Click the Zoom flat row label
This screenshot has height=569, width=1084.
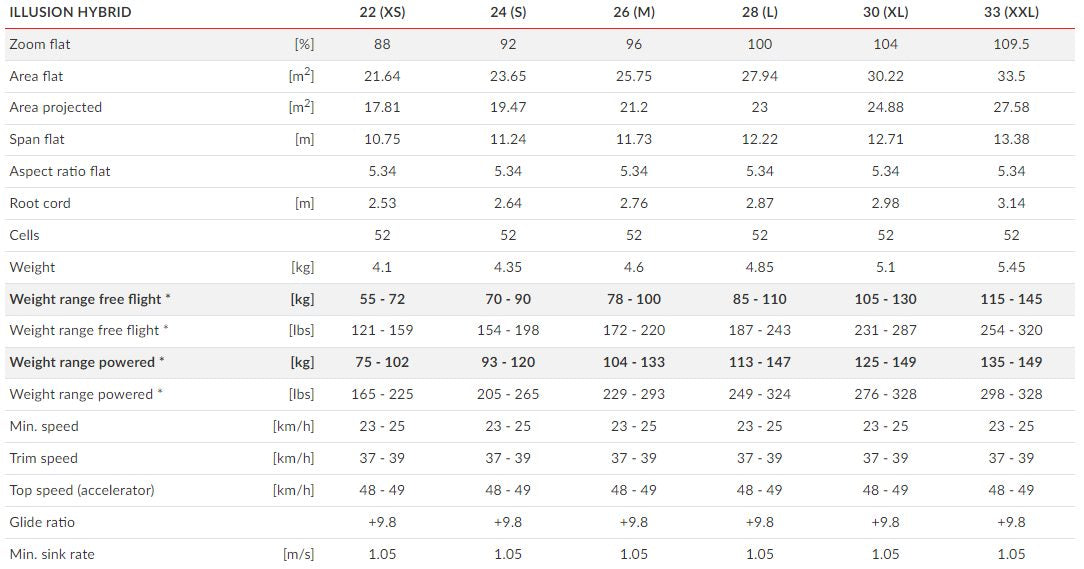(x=40, y=44)
